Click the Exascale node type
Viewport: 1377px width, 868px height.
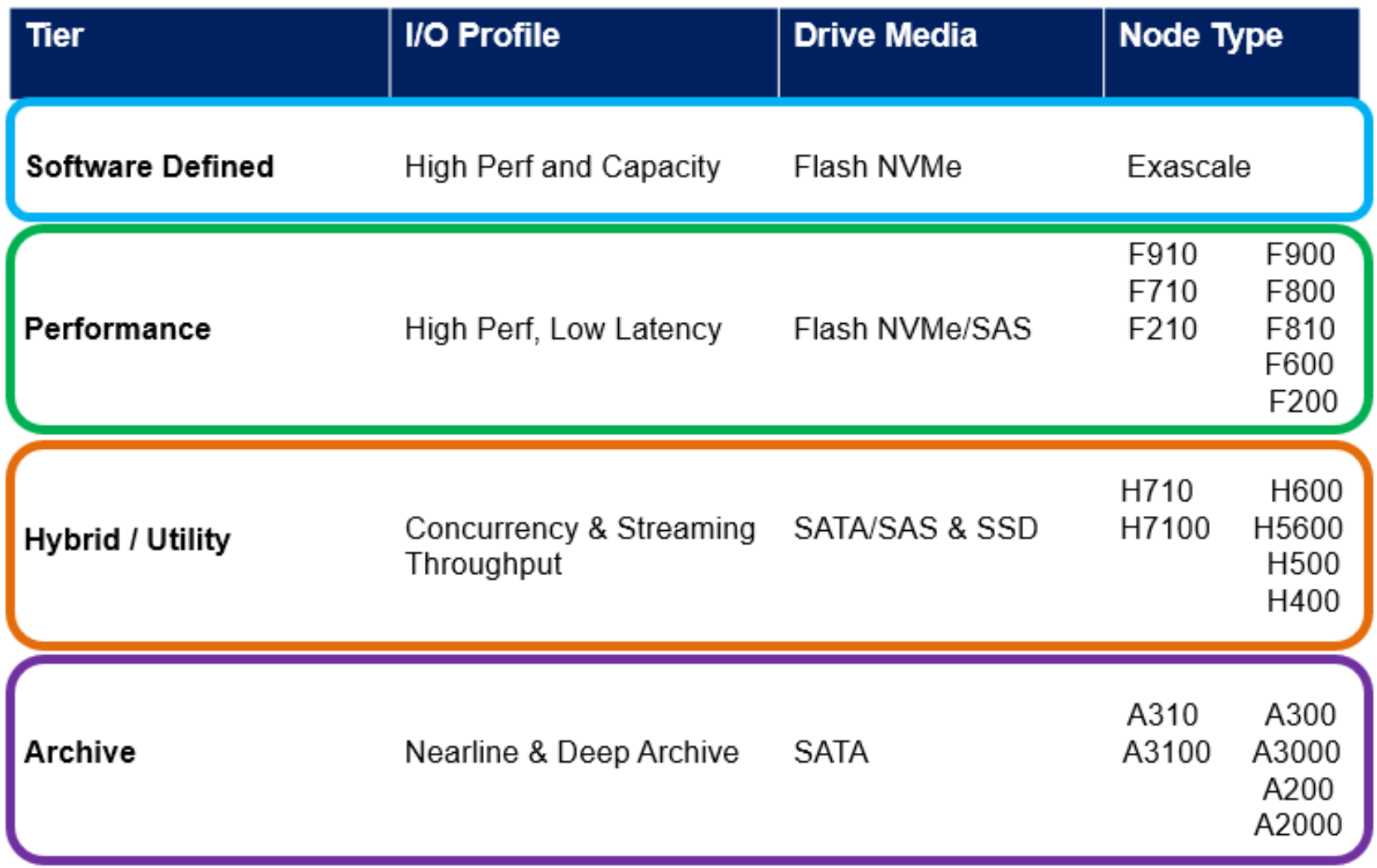(x=1188, y=166)
